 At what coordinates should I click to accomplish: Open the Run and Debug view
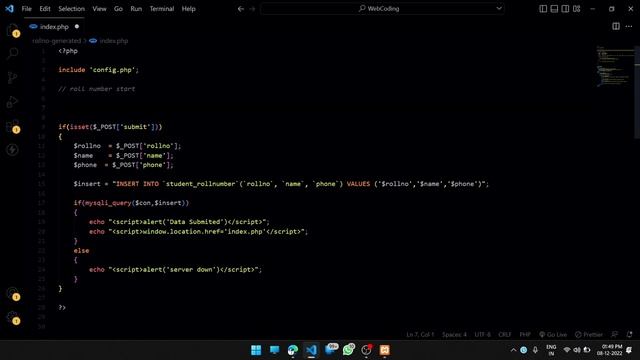coord(13,102)
